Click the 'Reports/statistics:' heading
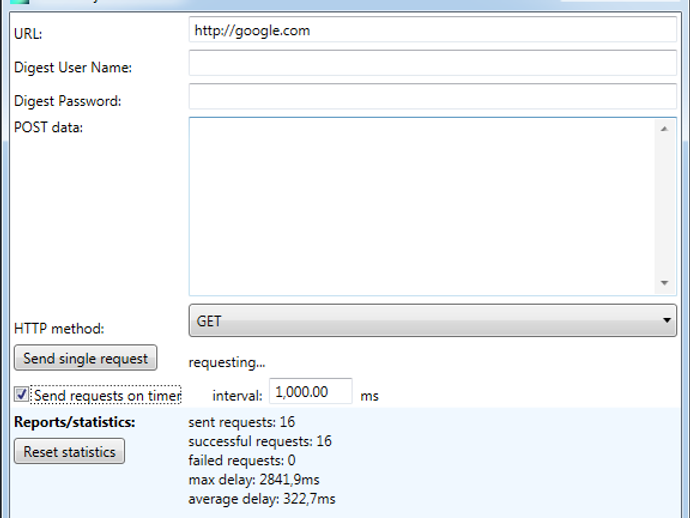 coord(75,422)
